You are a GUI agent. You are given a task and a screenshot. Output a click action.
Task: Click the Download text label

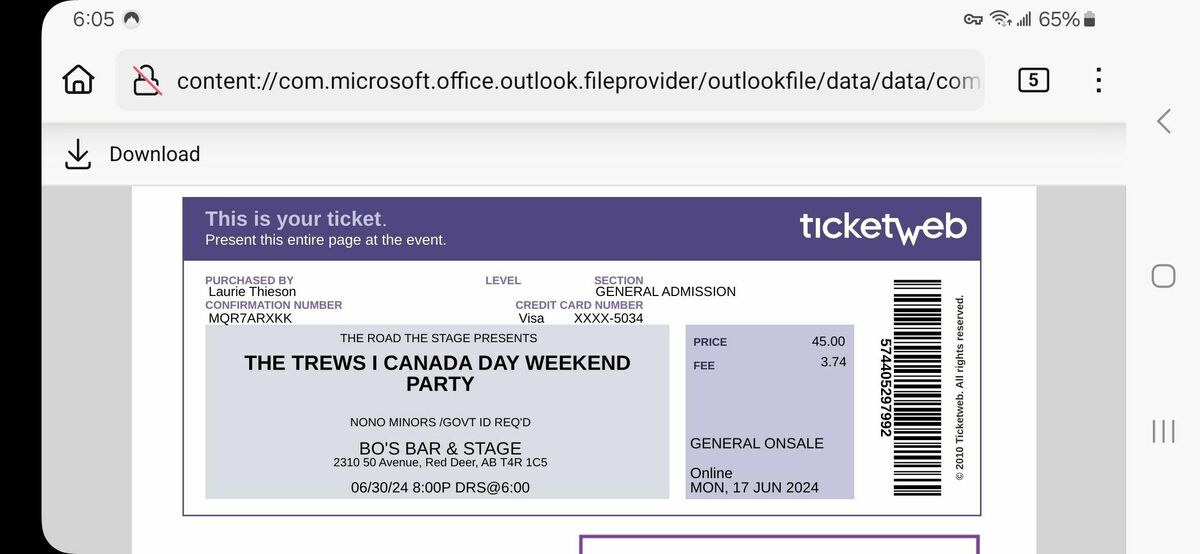(x=155, y=154)
